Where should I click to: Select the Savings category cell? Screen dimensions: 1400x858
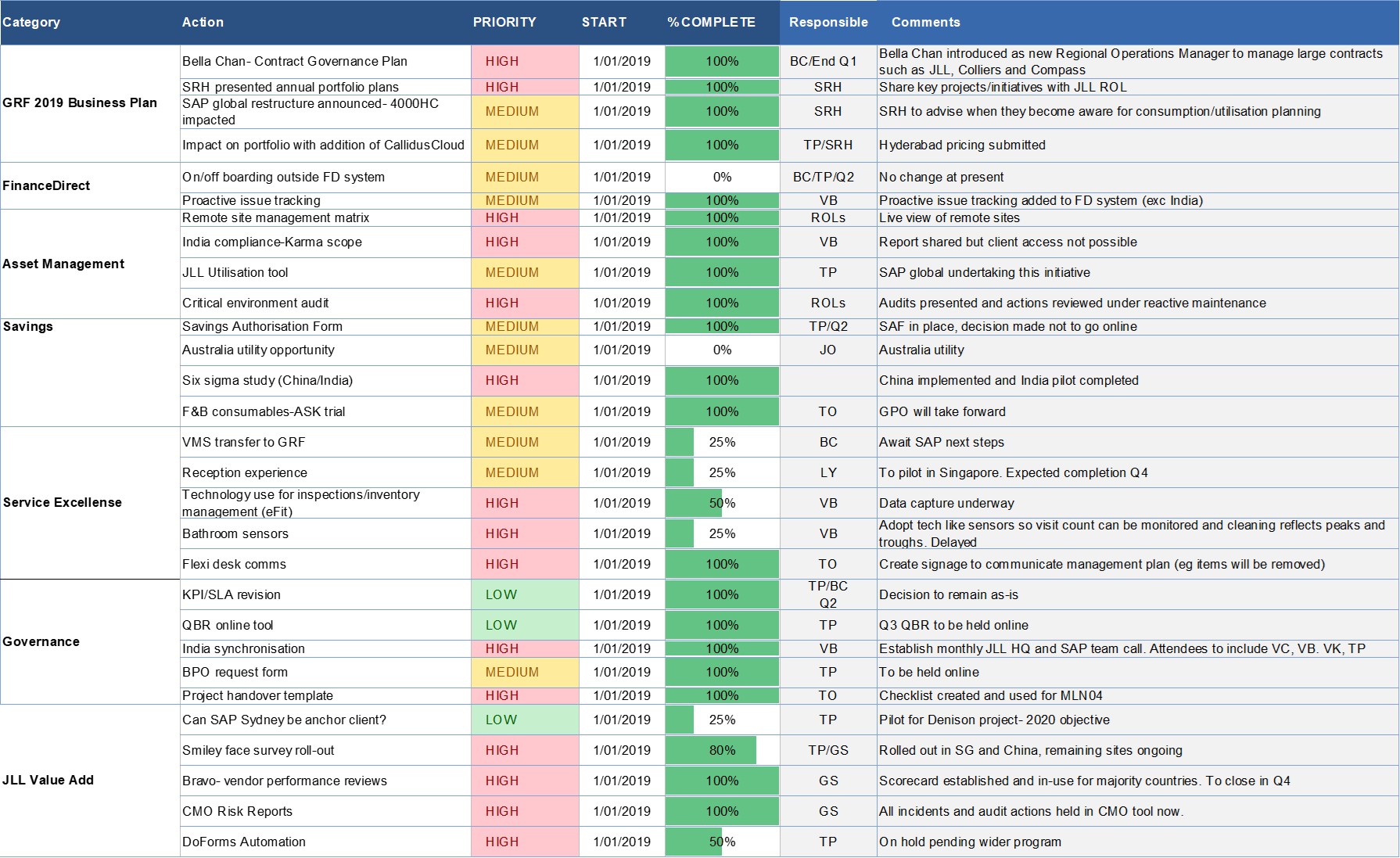click(x=90, y=372)
